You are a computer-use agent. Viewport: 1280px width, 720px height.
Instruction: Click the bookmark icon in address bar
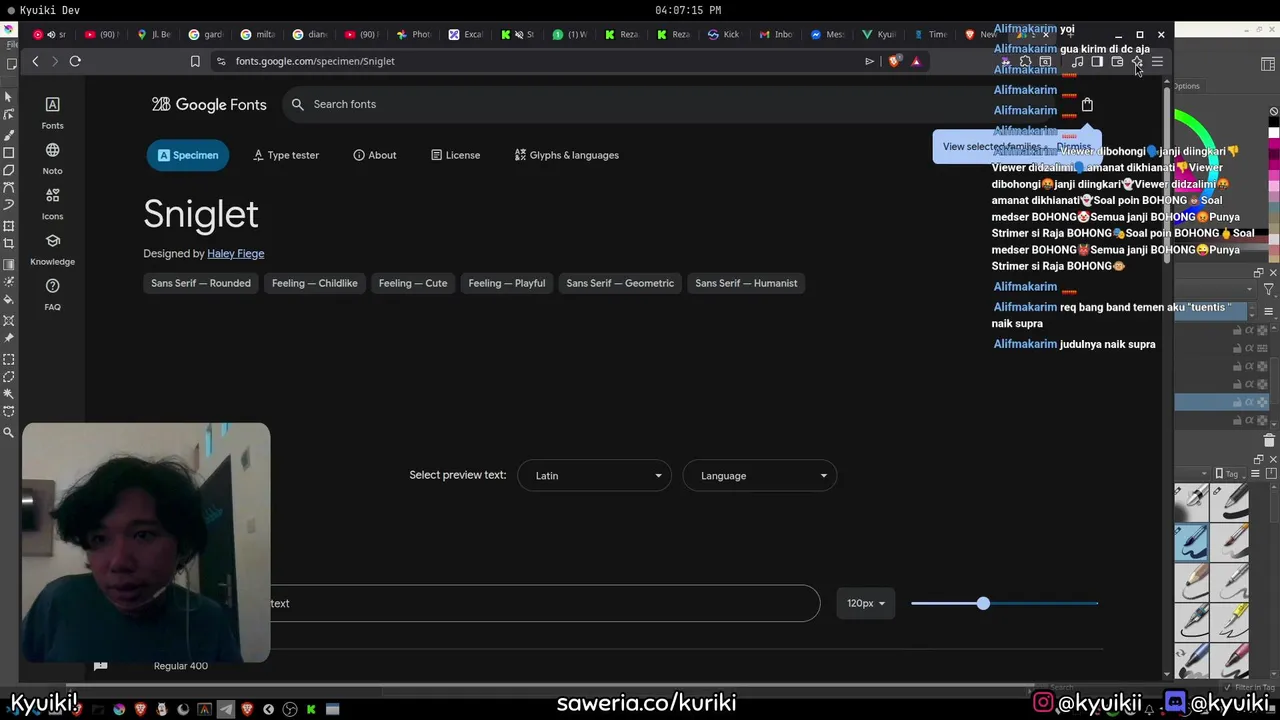coord(195,61)
